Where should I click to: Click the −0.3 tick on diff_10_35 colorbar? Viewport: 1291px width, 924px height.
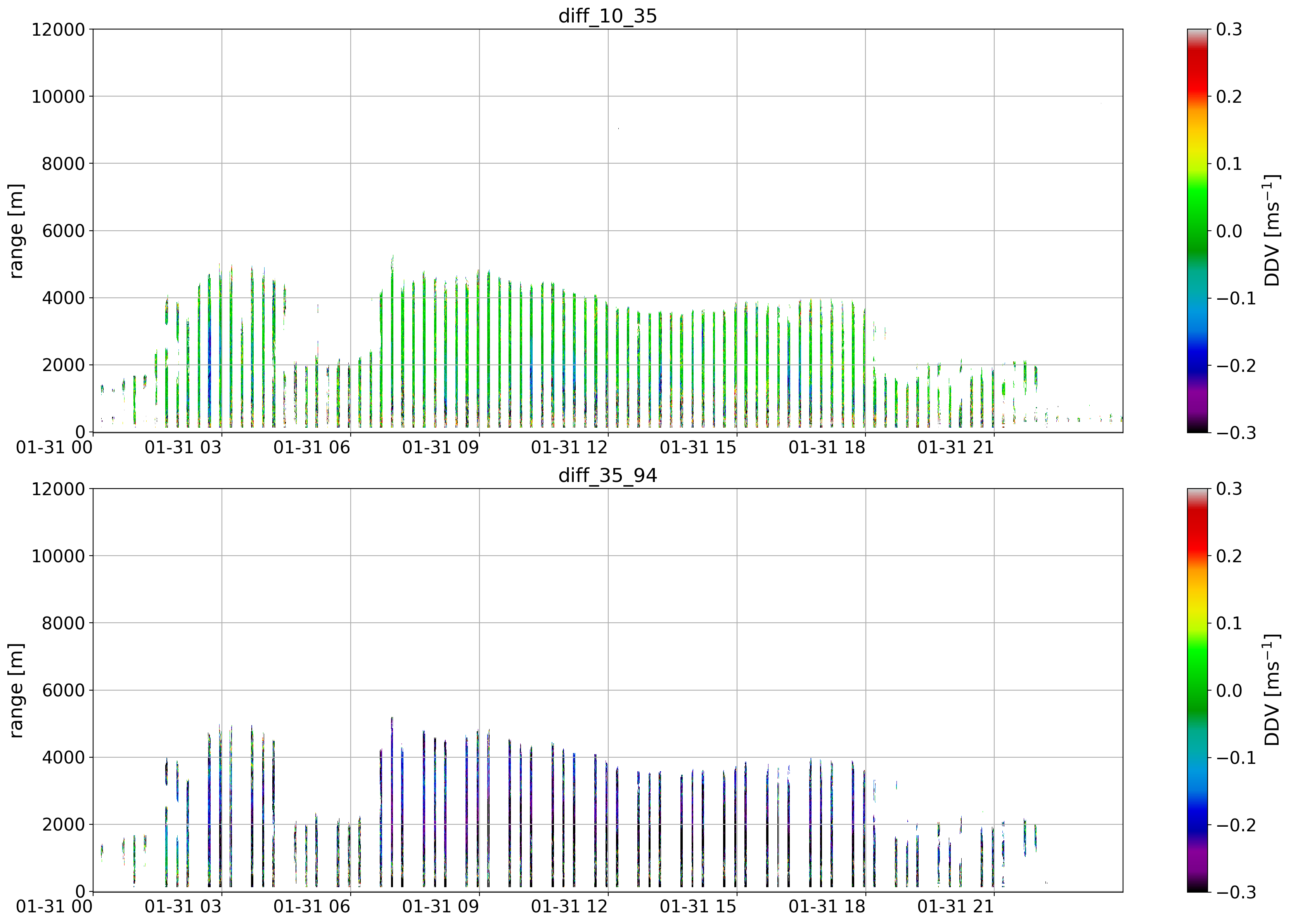[1236, 433]
